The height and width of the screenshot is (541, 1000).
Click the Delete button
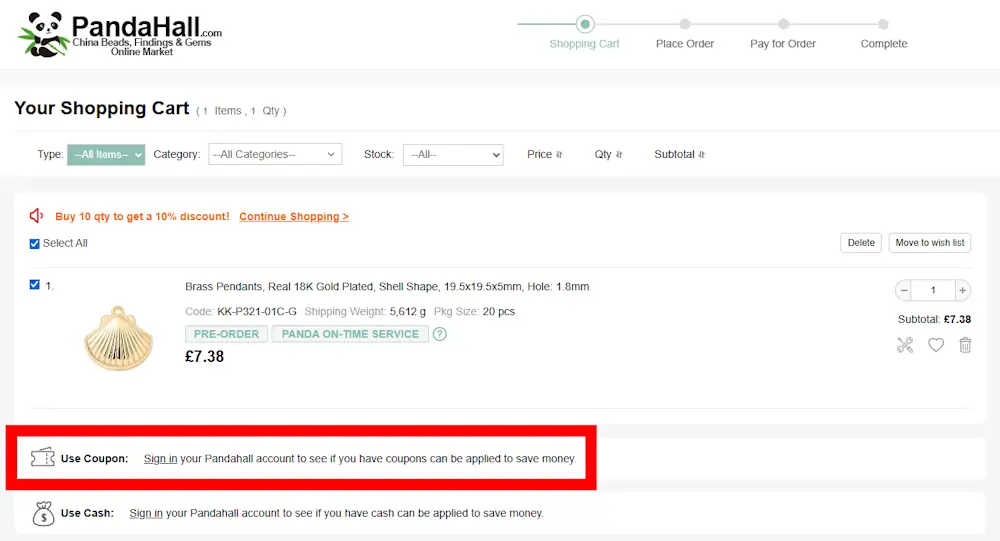coord(861,242)
